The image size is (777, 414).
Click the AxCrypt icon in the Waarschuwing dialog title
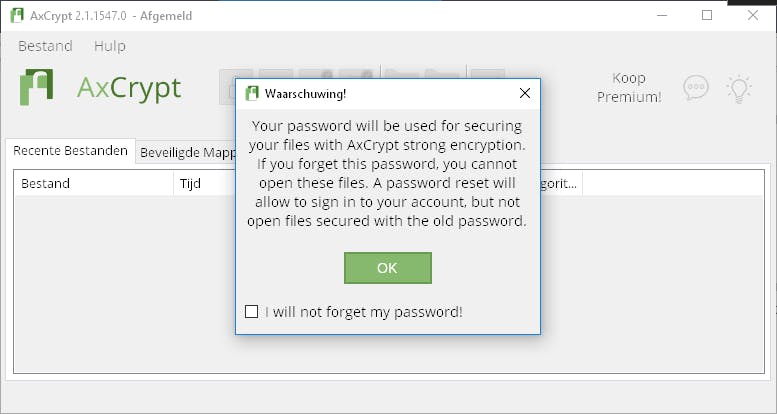pyautogui.click(x=252, y=94)
